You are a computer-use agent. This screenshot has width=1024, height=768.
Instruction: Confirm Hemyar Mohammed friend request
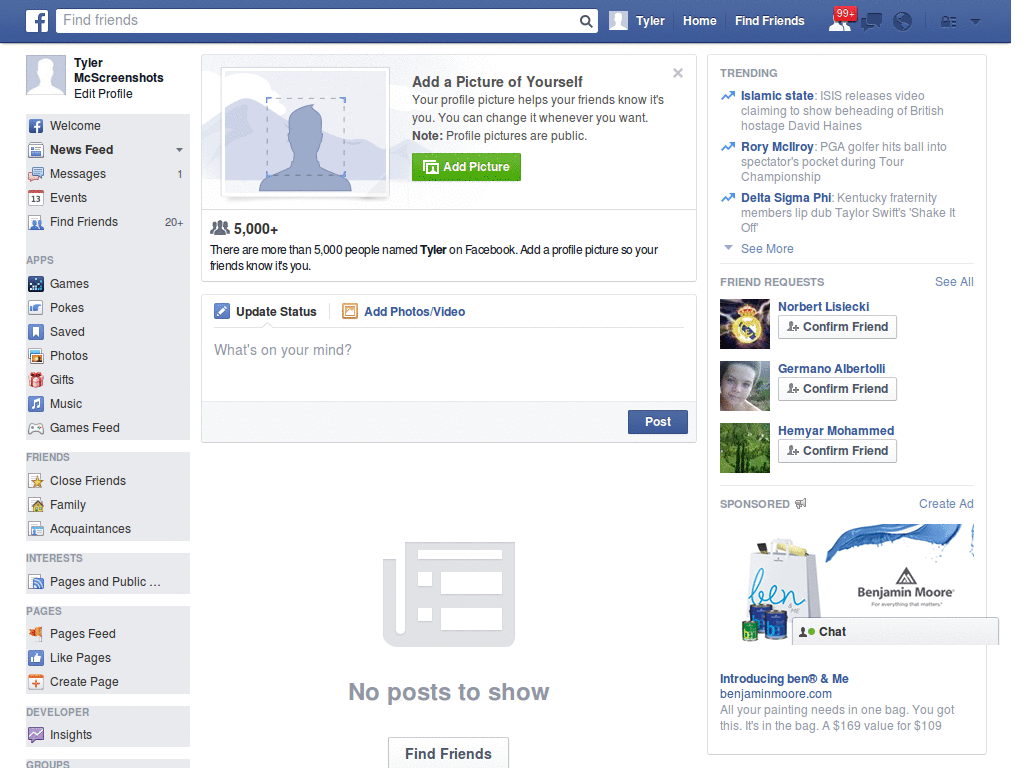tap(837, 451)
